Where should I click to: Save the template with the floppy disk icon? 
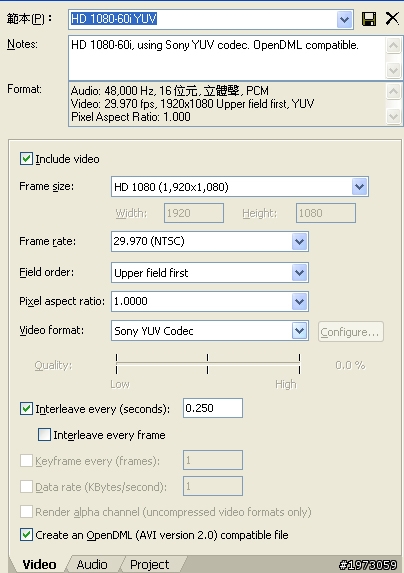click(369, 19)
